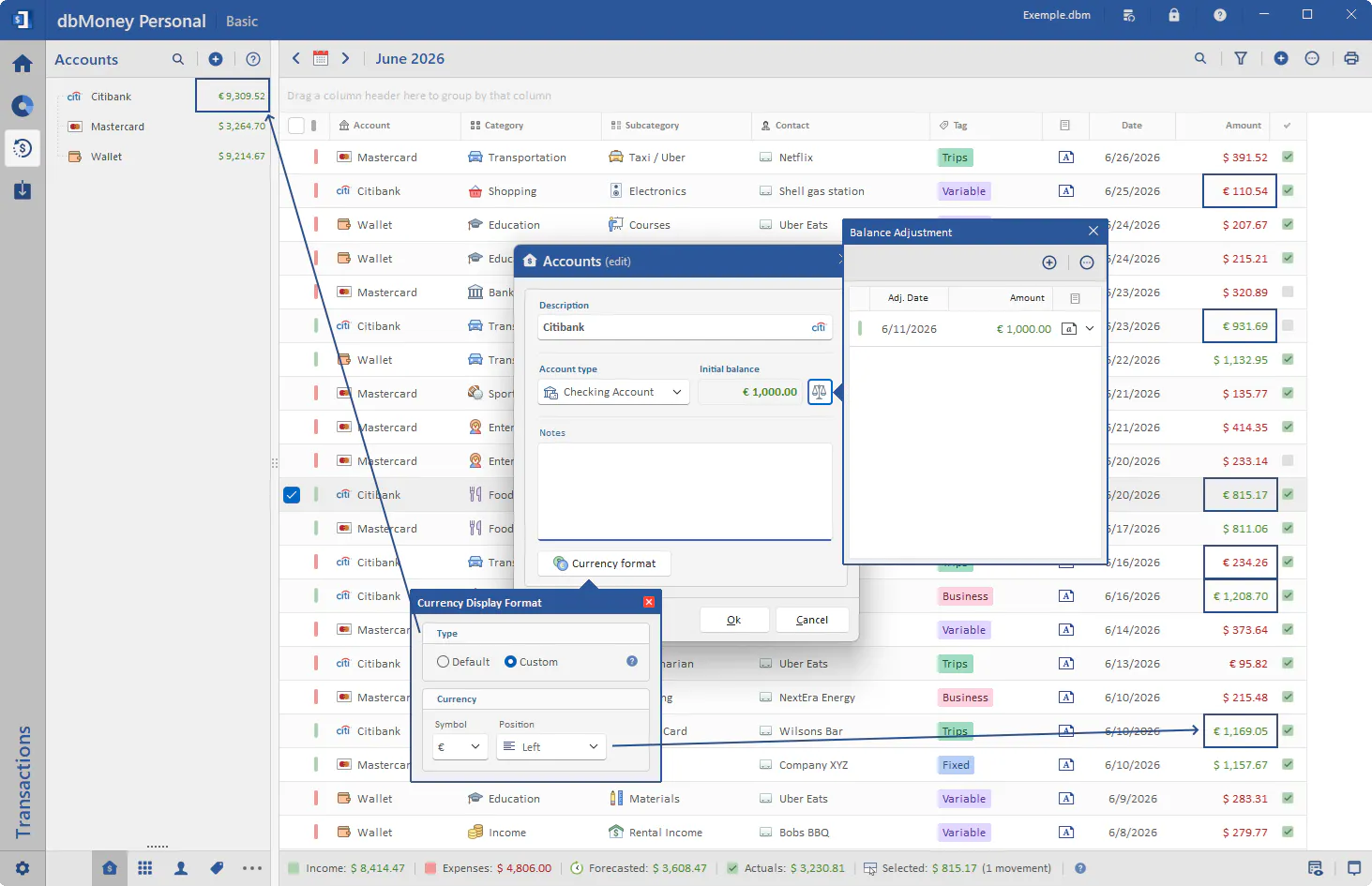
Task: Search transactions with the toolbar magnifier
Action: pyautogui.click(x=1200, y=58)
